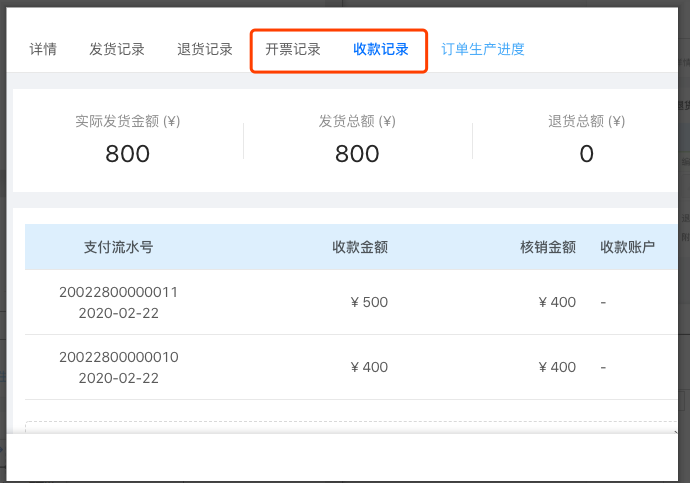Click the 核销金额 column header
This screenshot has width=690, height=483.
click(548, 247)
